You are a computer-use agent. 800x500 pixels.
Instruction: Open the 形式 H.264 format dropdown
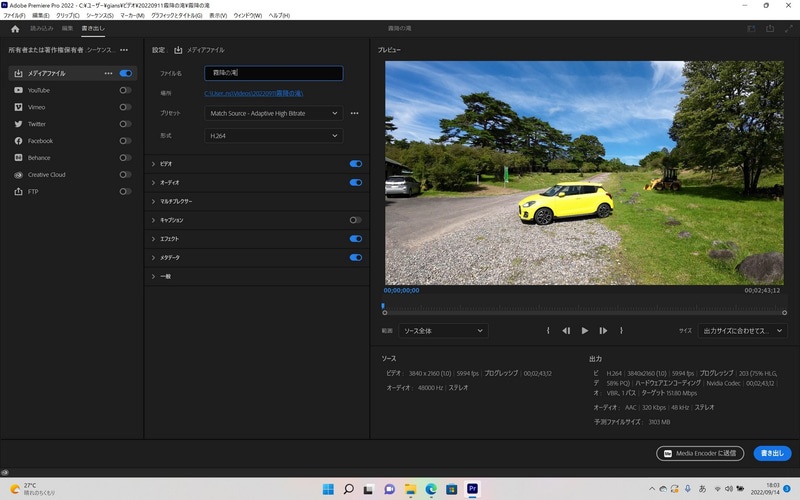point(273,135)
